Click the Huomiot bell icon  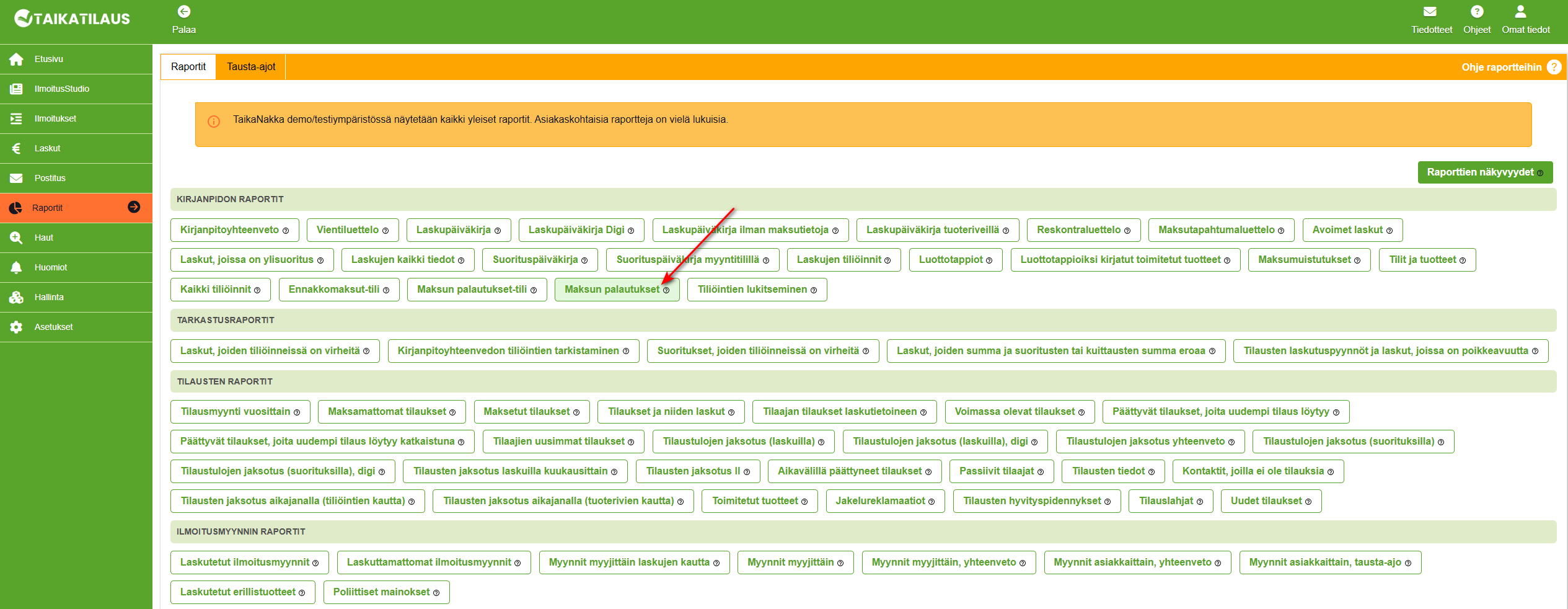click(x=17, y=268)
